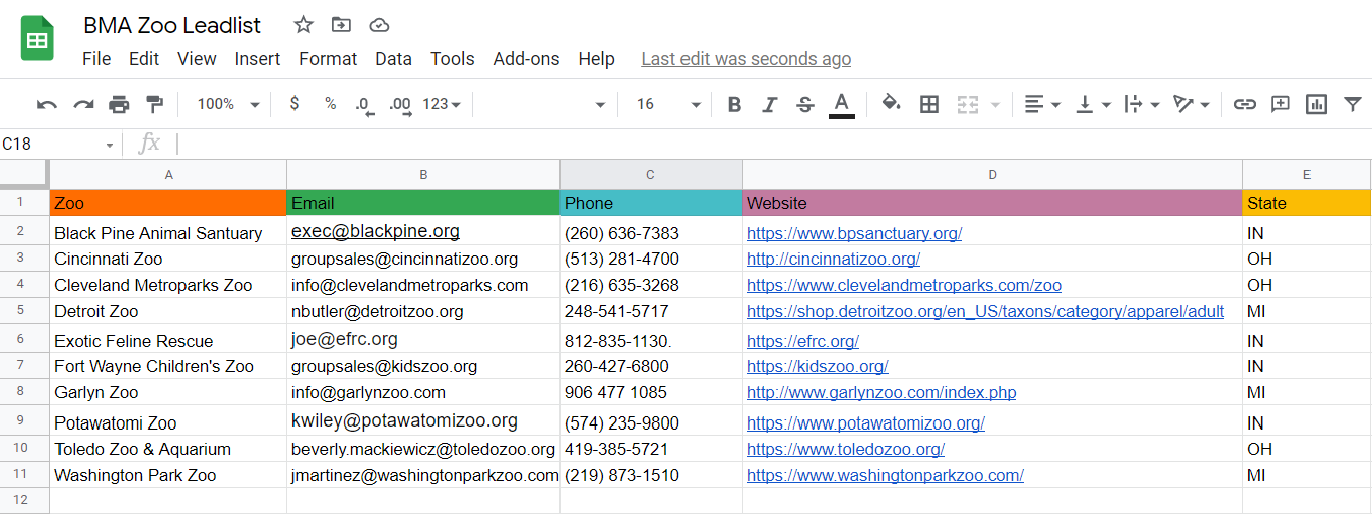The image size is (1372, 514).
Task: Toggle italic formatting
Action: click(x=769, y=104)
